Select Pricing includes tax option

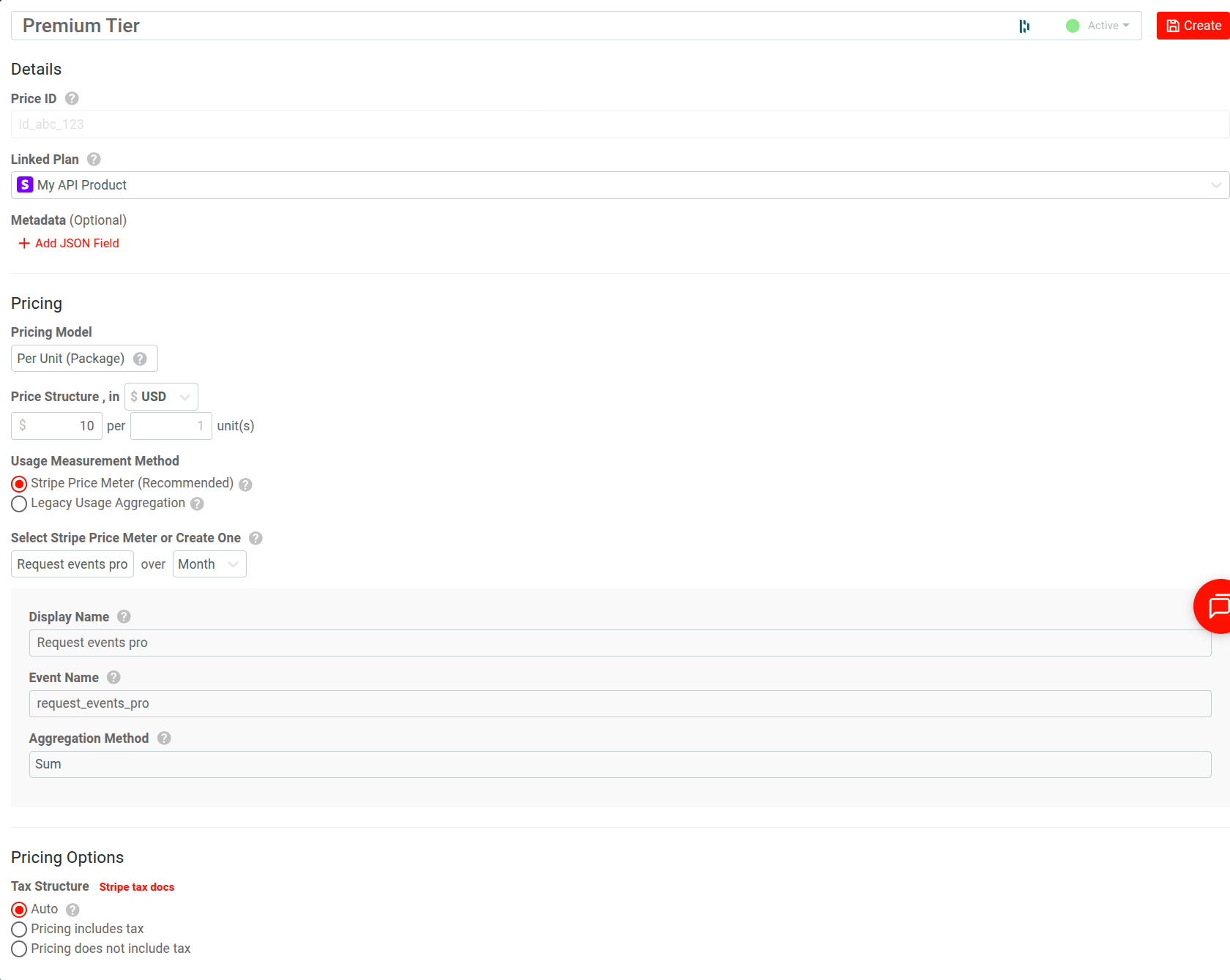[x=20, y=929]
